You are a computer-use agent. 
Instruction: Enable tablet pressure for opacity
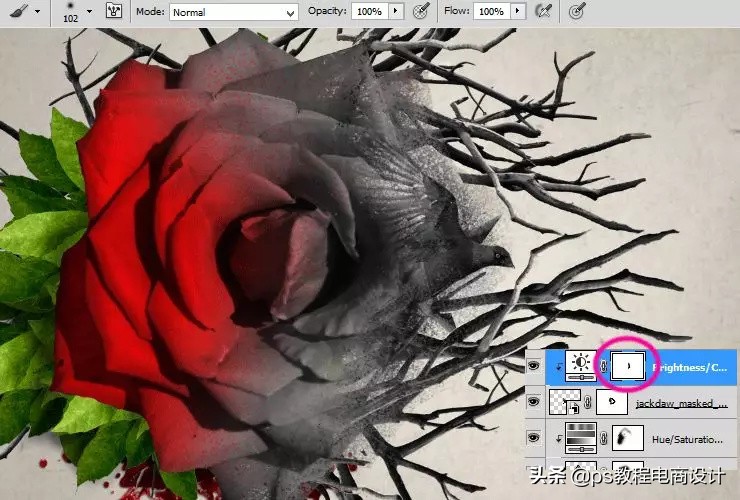421,11
